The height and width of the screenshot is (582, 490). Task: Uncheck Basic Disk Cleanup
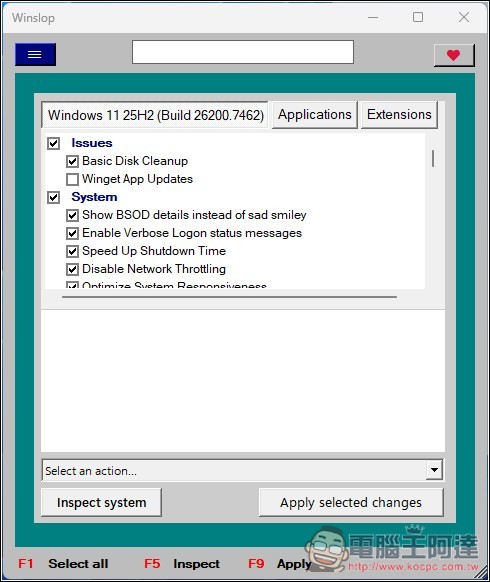(x=72, y=161)
